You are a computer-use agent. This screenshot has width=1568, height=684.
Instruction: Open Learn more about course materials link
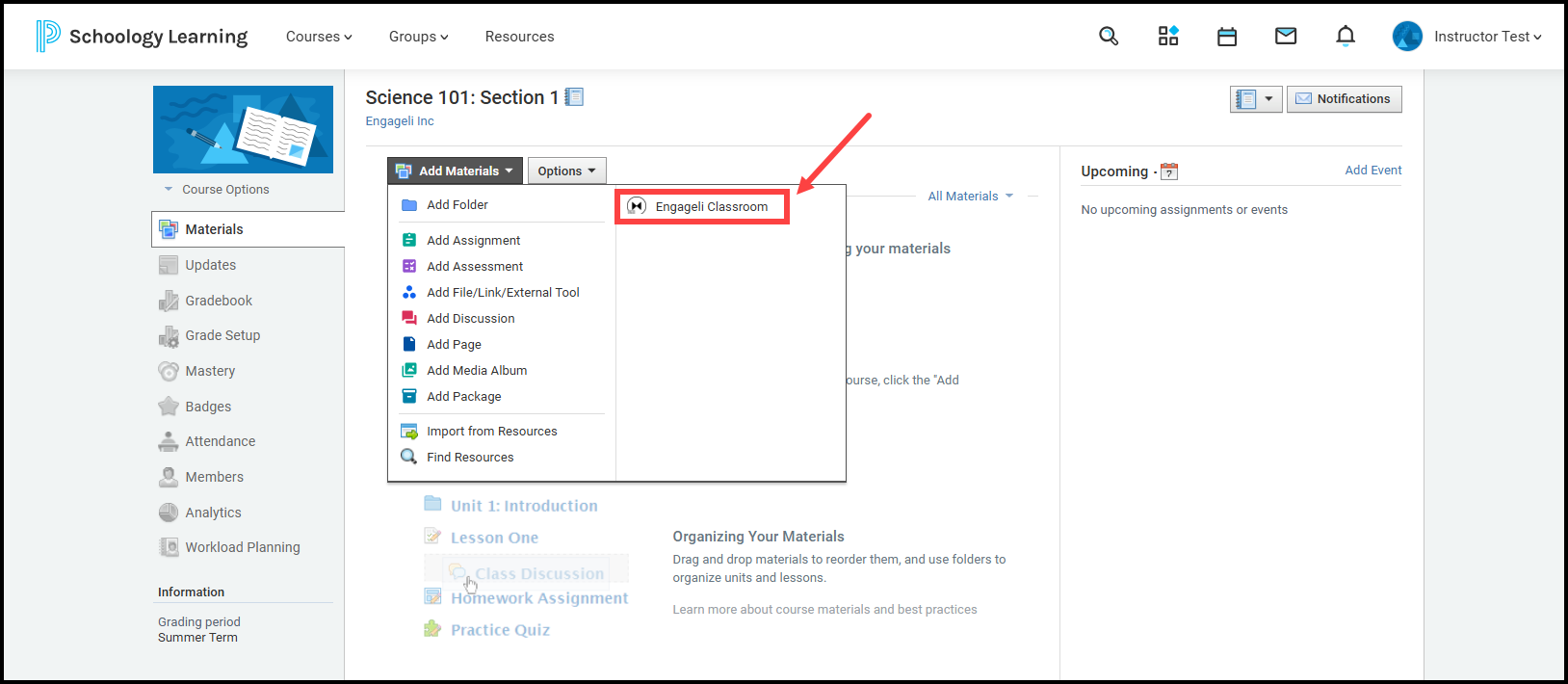(x=824, y=610)
